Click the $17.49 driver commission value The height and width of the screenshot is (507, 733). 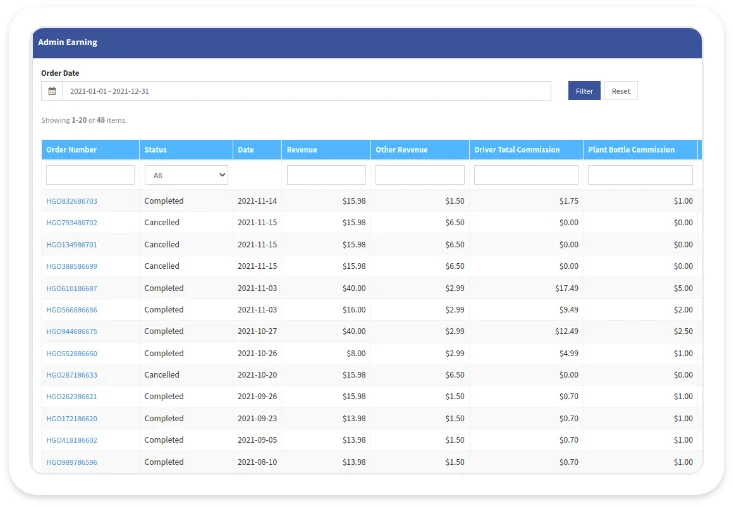pos(567,288)
